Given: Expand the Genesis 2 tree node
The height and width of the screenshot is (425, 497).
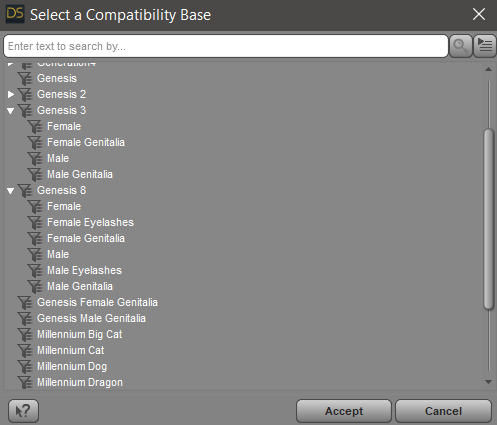Looking at the screenshot, I should pos(11,94).
